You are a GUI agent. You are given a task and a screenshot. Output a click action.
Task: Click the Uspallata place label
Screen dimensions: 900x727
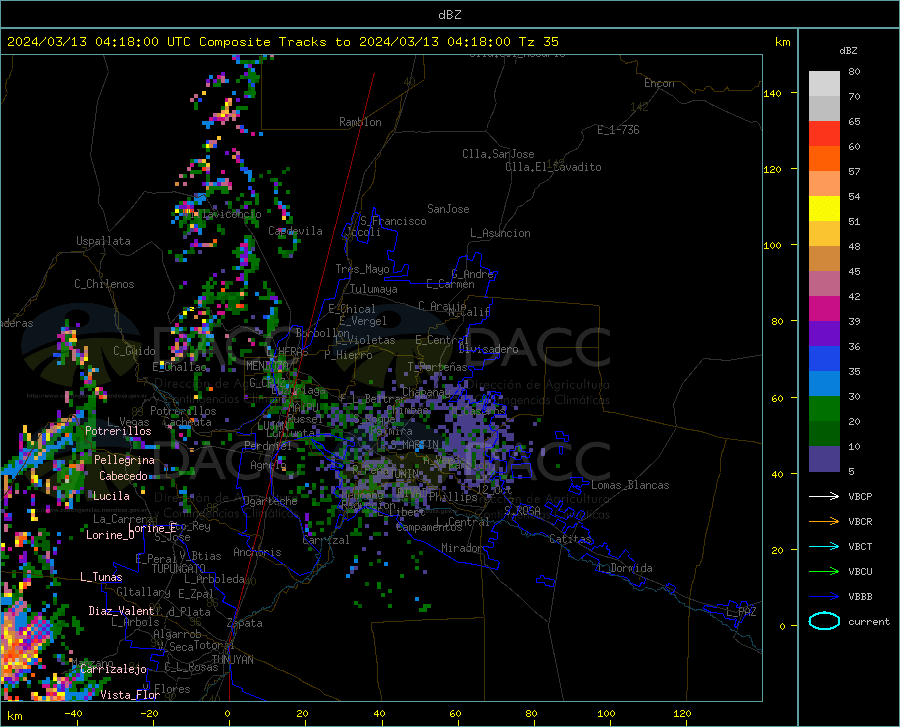pyautogui.click(x=103, y=241)
